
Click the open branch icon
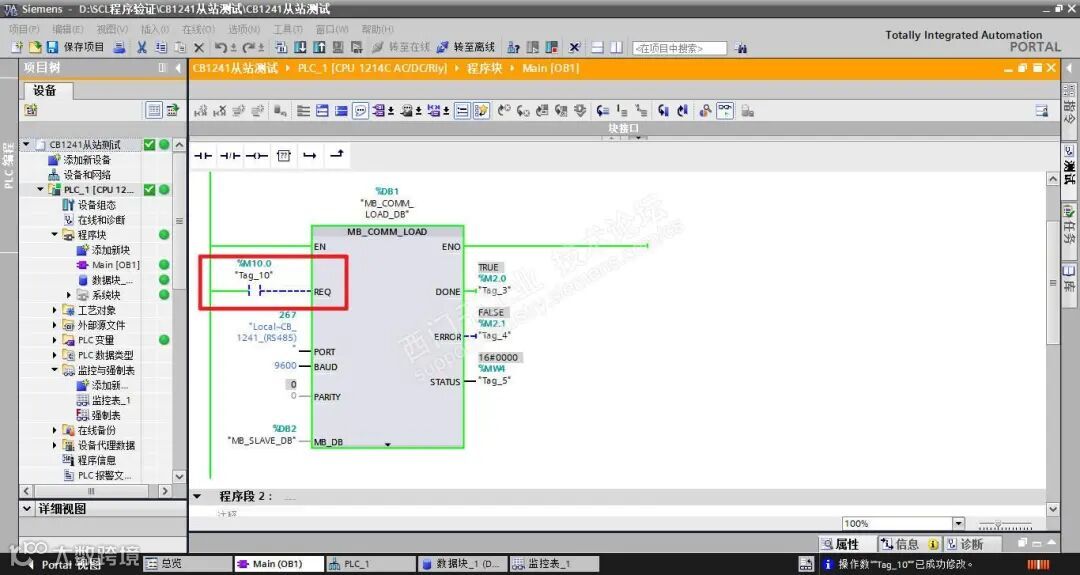[x=310, y=156]
